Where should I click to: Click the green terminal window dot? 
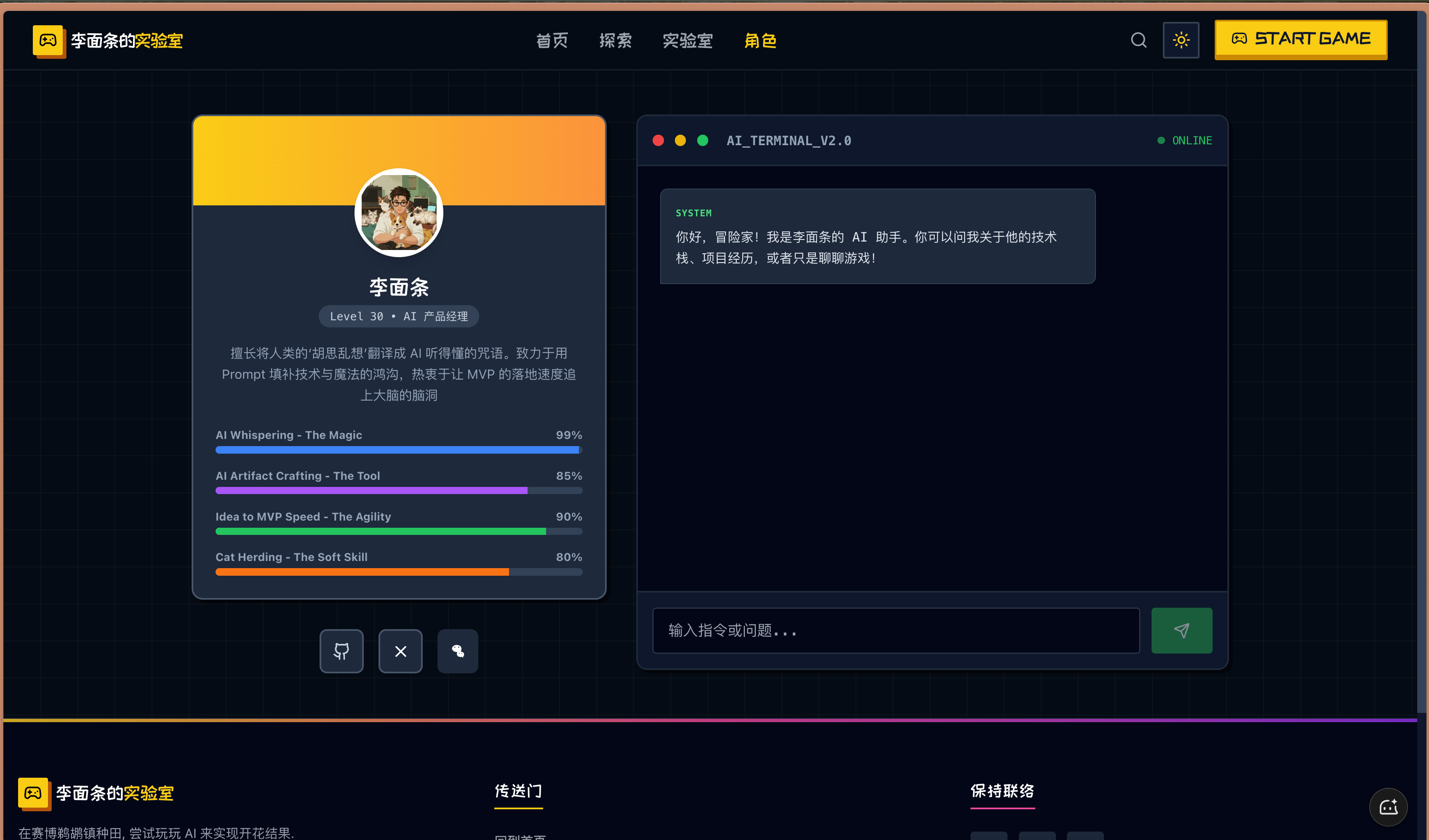click(703, 141)
